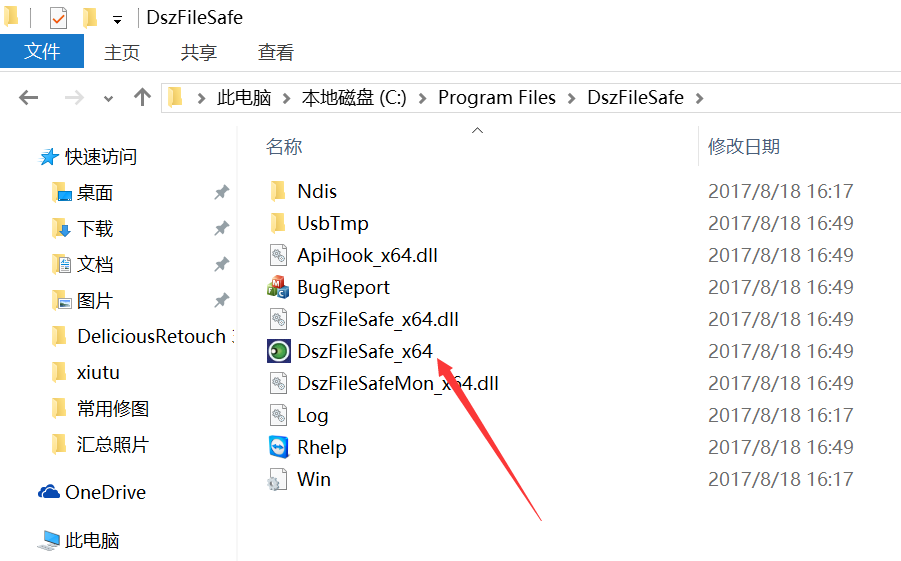The image size is (901, 561).
Task: Switch to the 查看 ribbon tab
Action: 276,53
